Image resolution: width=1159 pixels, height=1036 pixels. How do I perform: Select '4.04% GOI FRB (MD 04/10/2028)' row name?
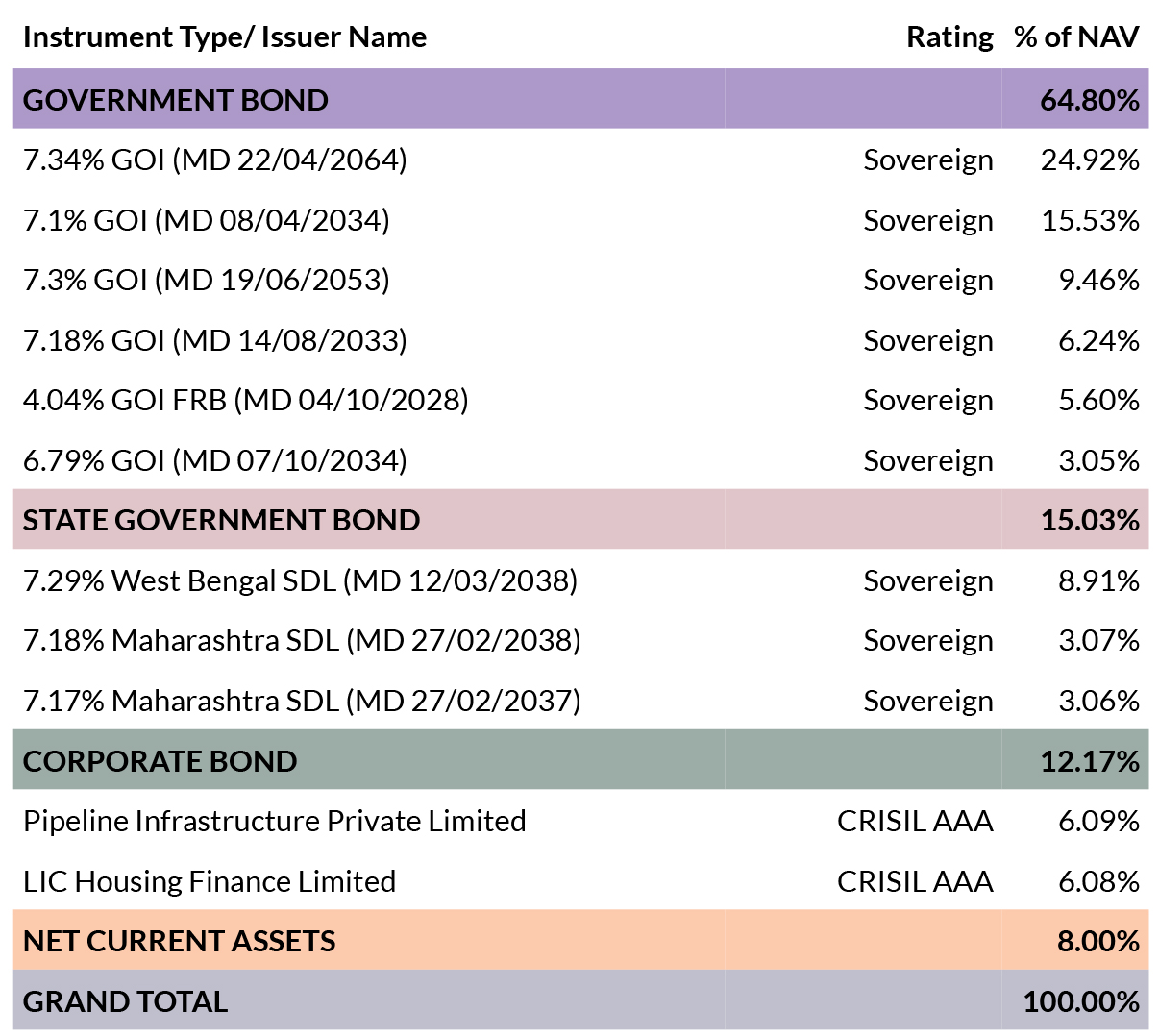tap(246, 400)
